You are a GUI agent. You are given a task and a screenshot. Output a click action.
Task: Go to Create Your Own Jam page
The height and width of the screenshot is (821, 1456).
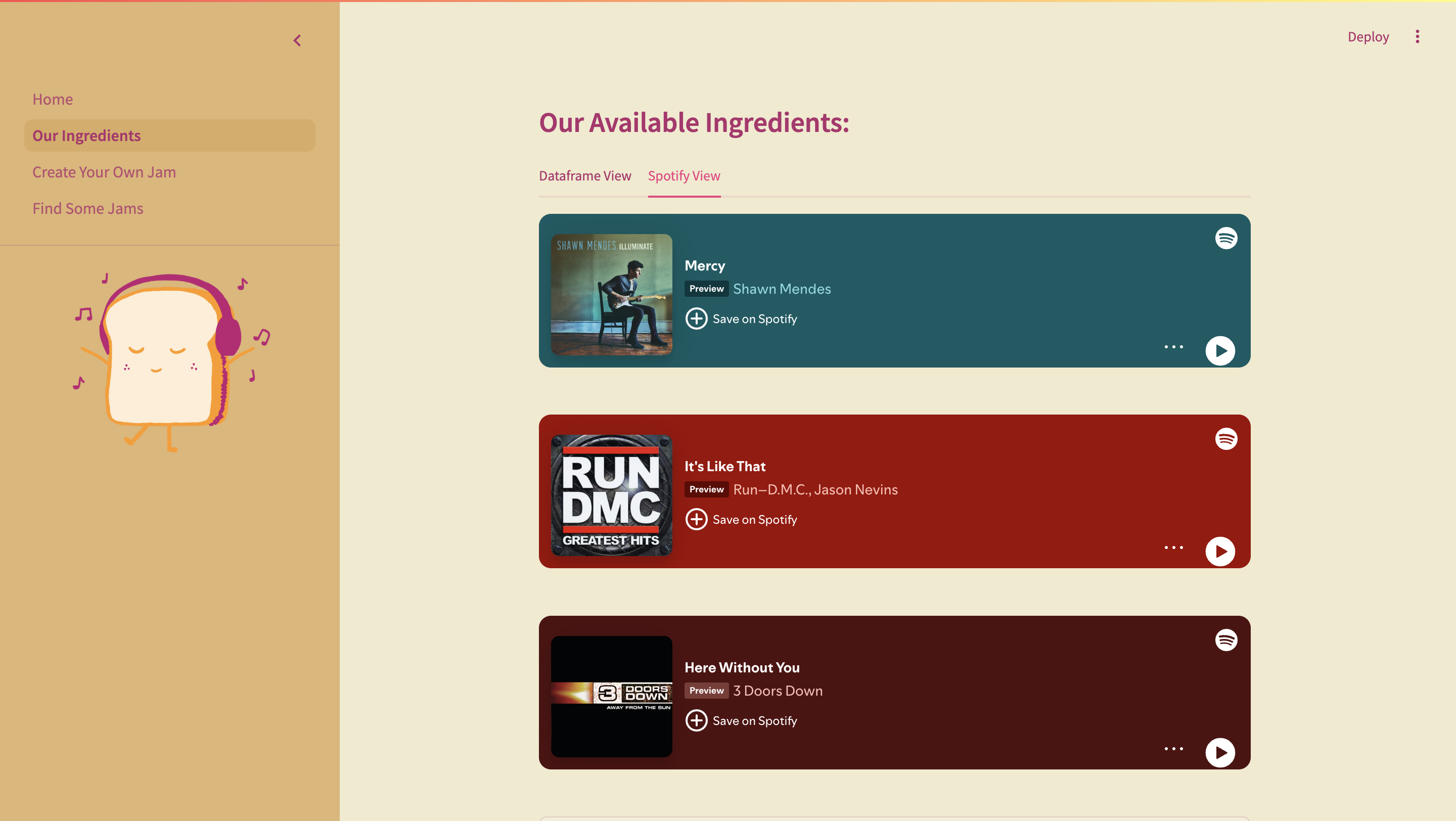104,172
